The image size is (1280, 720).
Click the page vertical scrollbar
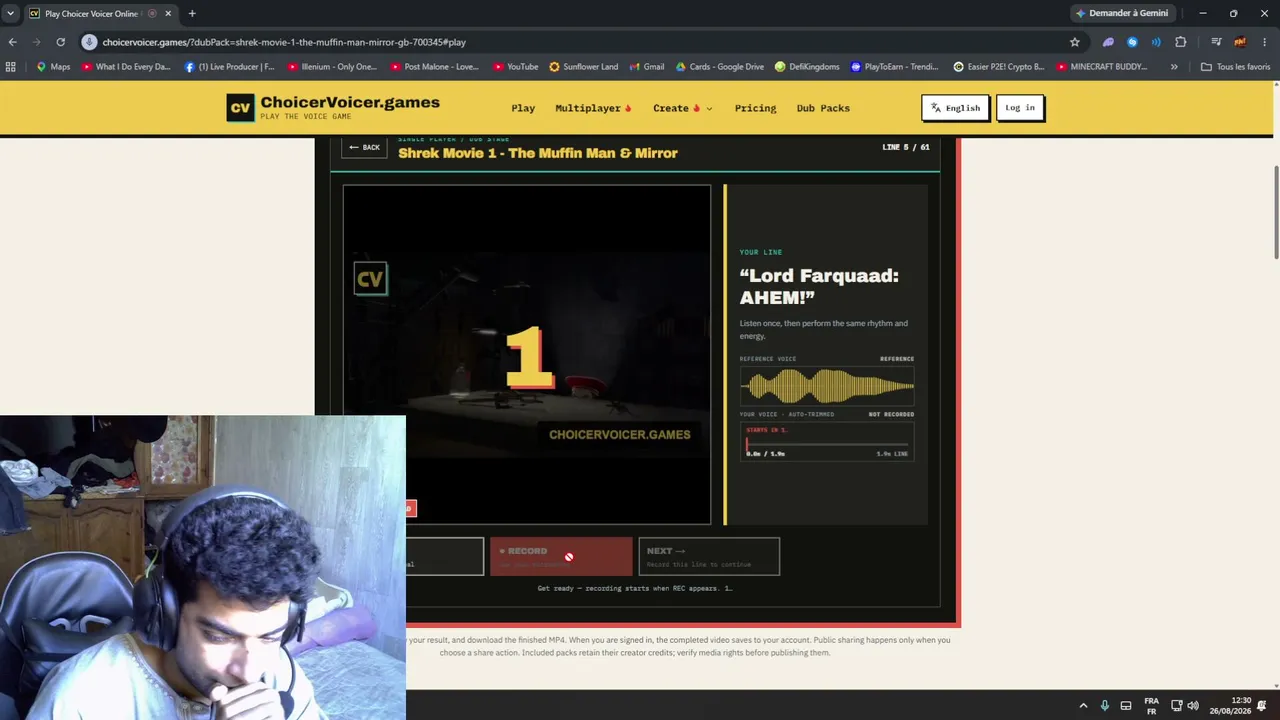1275,210
